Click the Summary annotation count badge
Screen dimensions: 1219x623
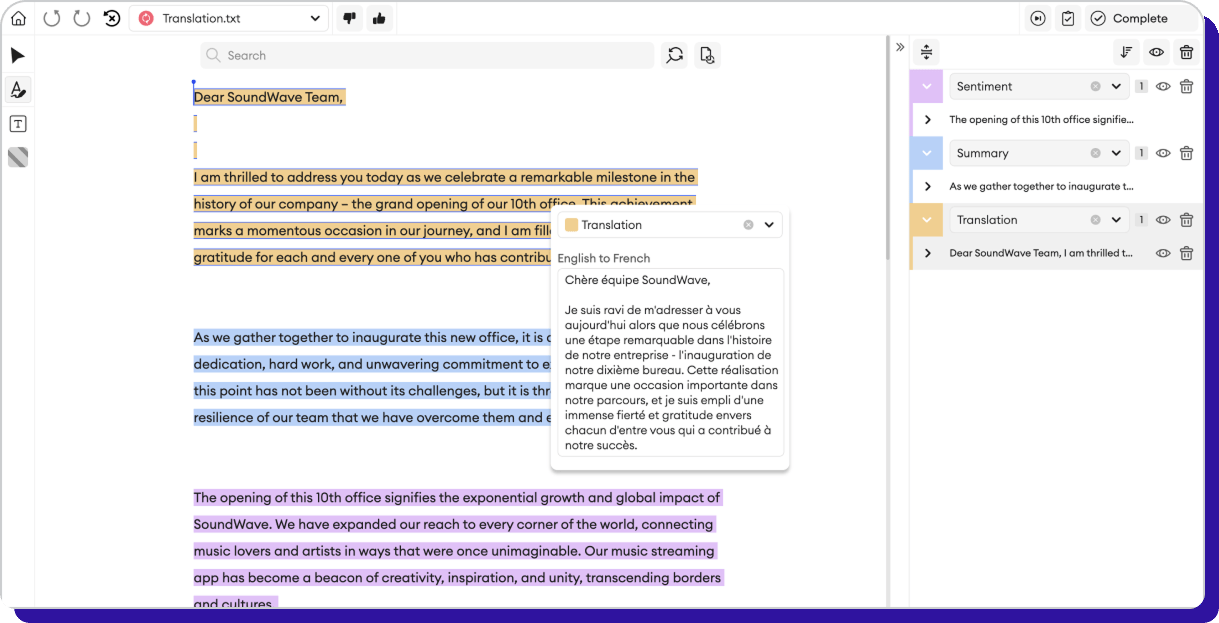coord(1141,153)
